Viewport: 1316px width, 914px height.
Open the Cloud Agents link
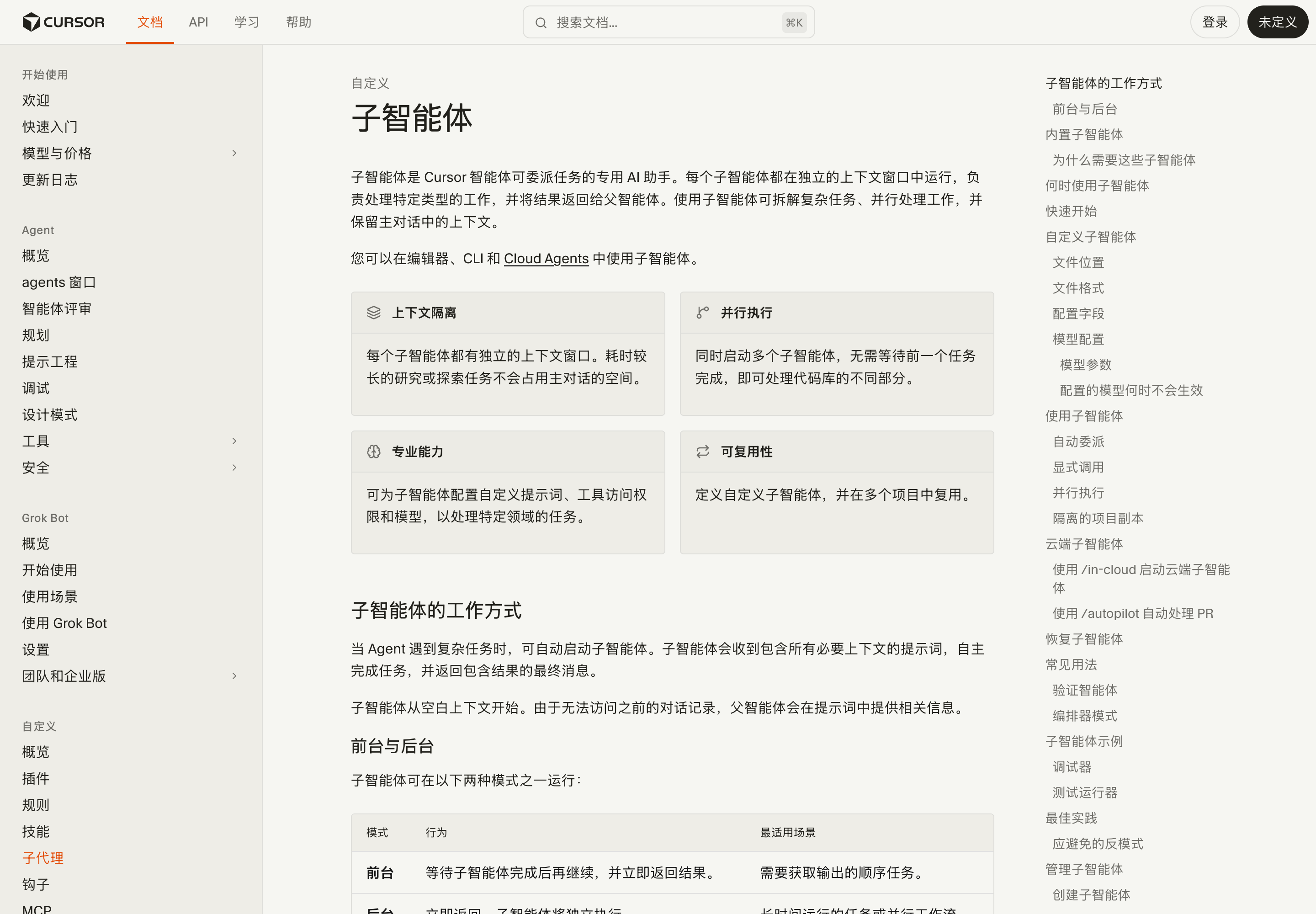pos(546,259)
